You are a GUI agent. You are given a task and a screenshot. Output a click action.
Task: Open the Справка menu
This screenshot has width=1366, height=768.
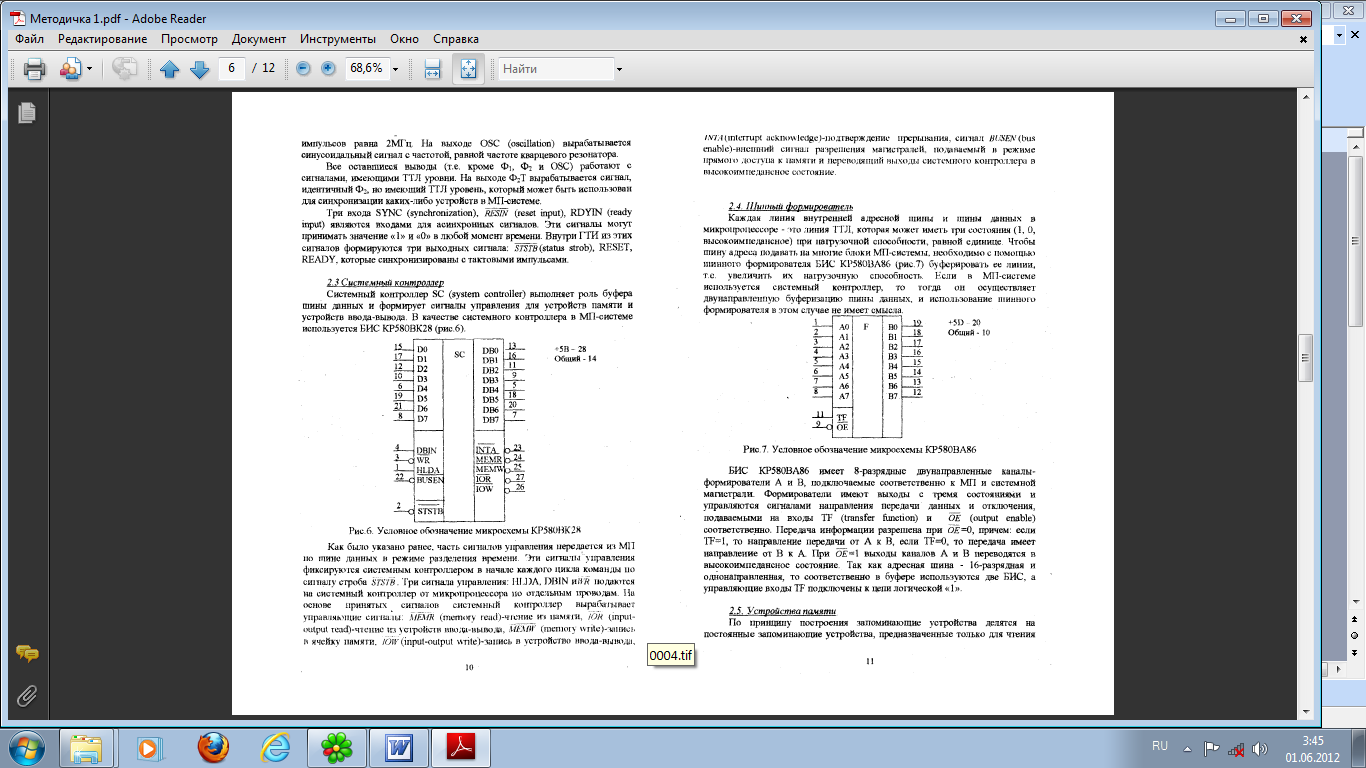(x=456, y=39)
